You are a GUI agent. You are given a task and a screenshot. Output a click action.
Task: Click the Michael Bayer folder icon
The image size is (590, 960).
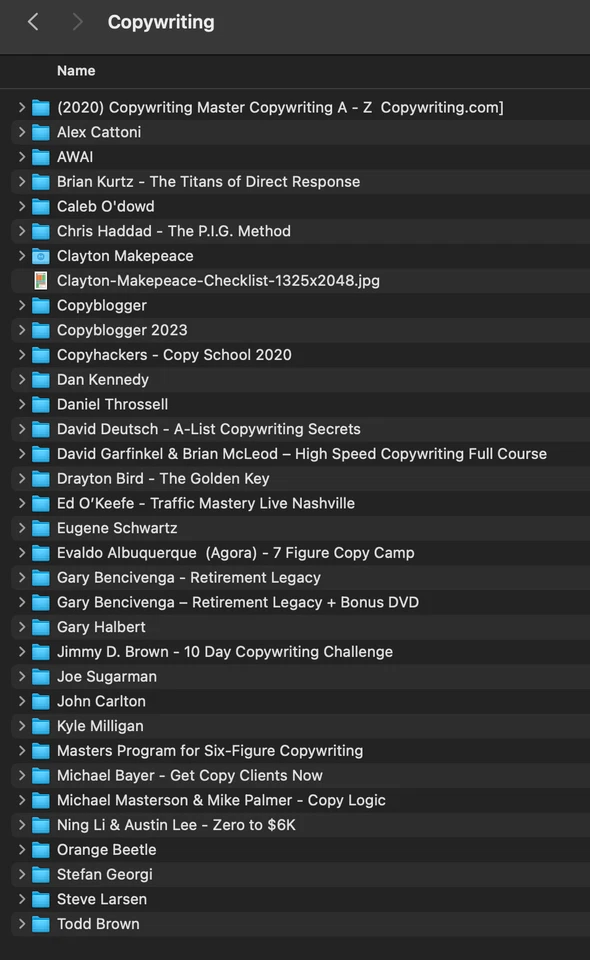pyautogui.click(x=40, y=776)
